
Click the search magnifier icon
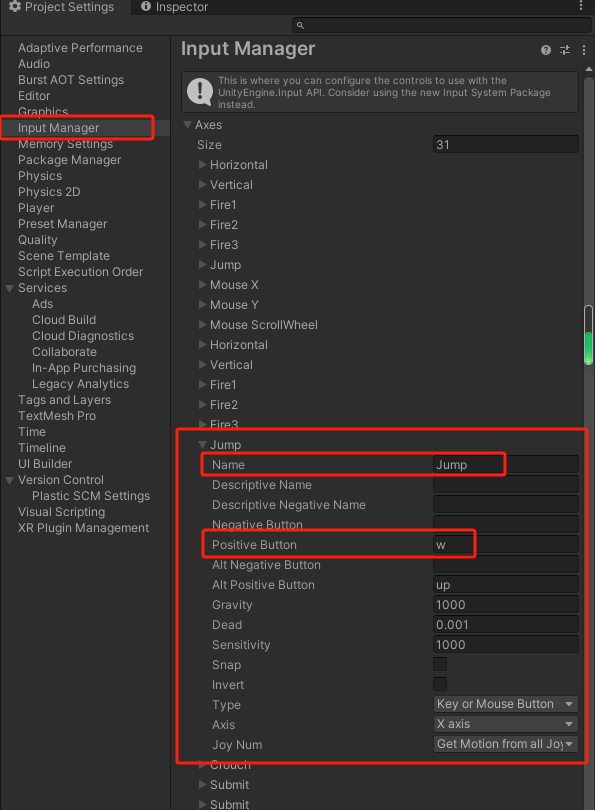(300, 25)
